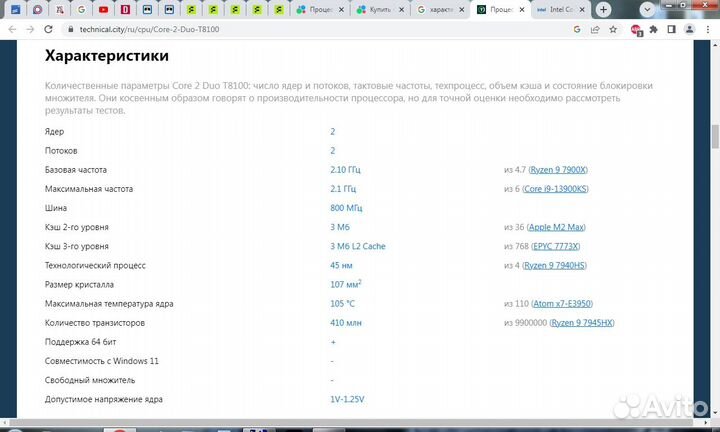Click the lock icon beside the URL
Image resolution: width=720 pixels, height=432 pixels.
pyautogui.click(x=70, y=29)
